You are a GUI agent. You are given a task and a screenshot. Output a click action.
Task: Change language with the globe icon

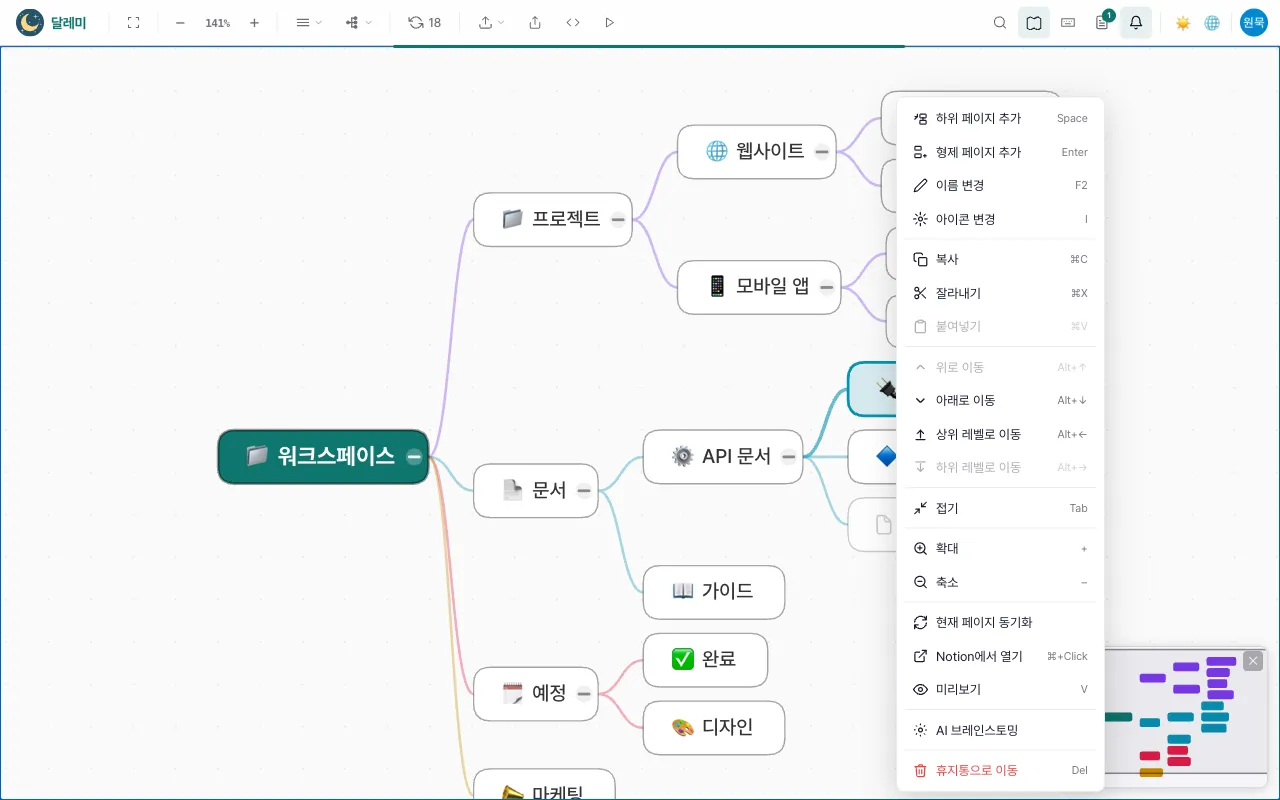1212,23
